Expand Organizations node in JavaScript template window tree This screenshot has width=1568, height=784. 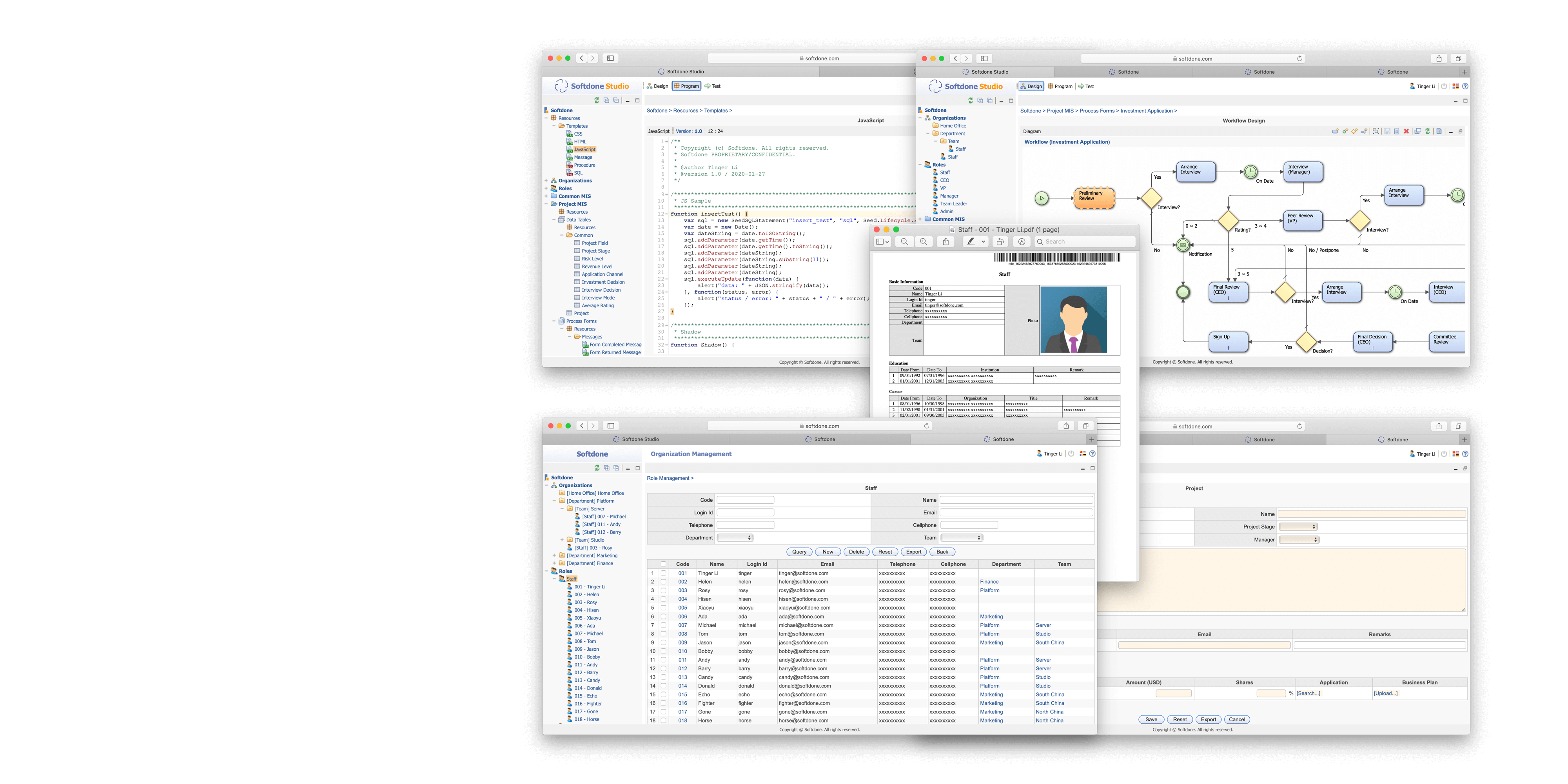coord(546,181)
